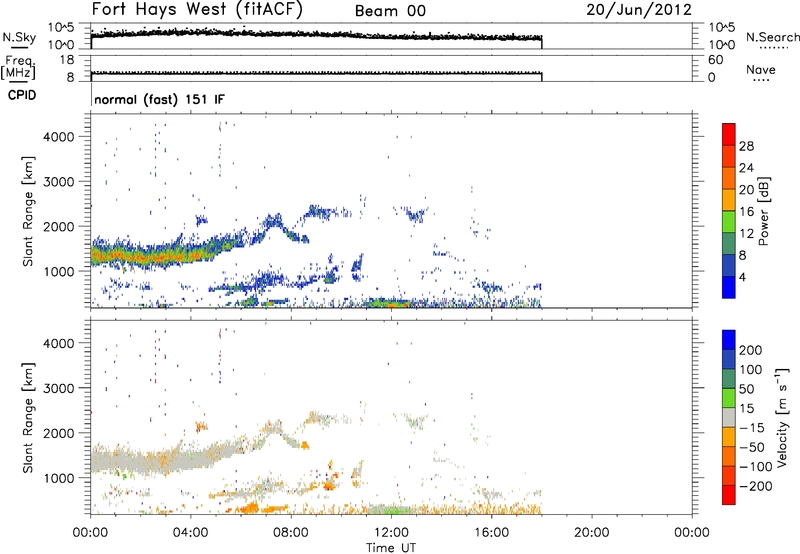800x554 pixels.
Task: Click the '4000' label on the power panel axis
Action: point(58,137)
